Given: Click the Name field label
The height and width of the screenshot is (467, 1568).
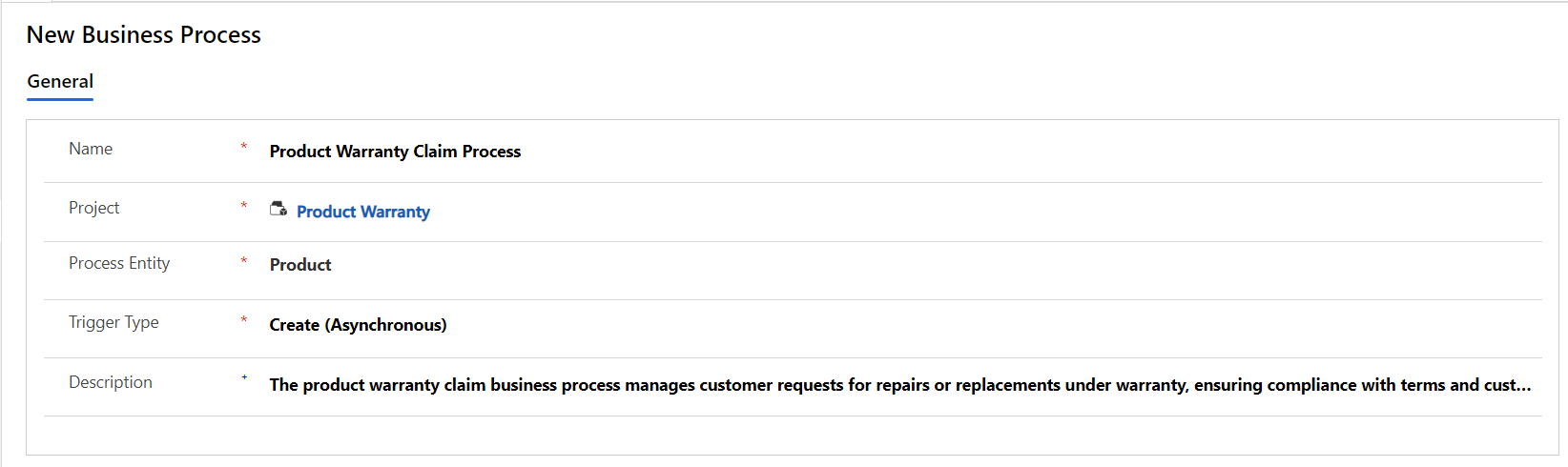Looking at the screenshot, I should pyautogui.click(x=91, y=149).
